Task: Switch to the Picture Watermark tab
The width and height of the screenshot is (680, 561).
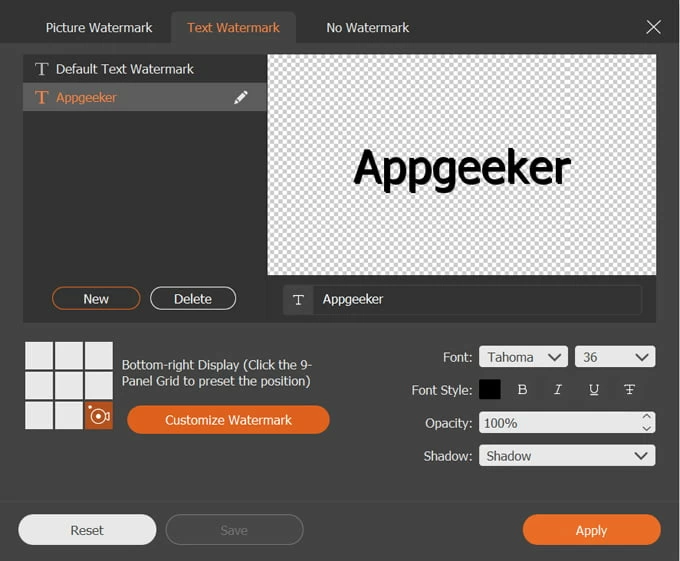Action: pyautogui.click(x=99, y=27)
